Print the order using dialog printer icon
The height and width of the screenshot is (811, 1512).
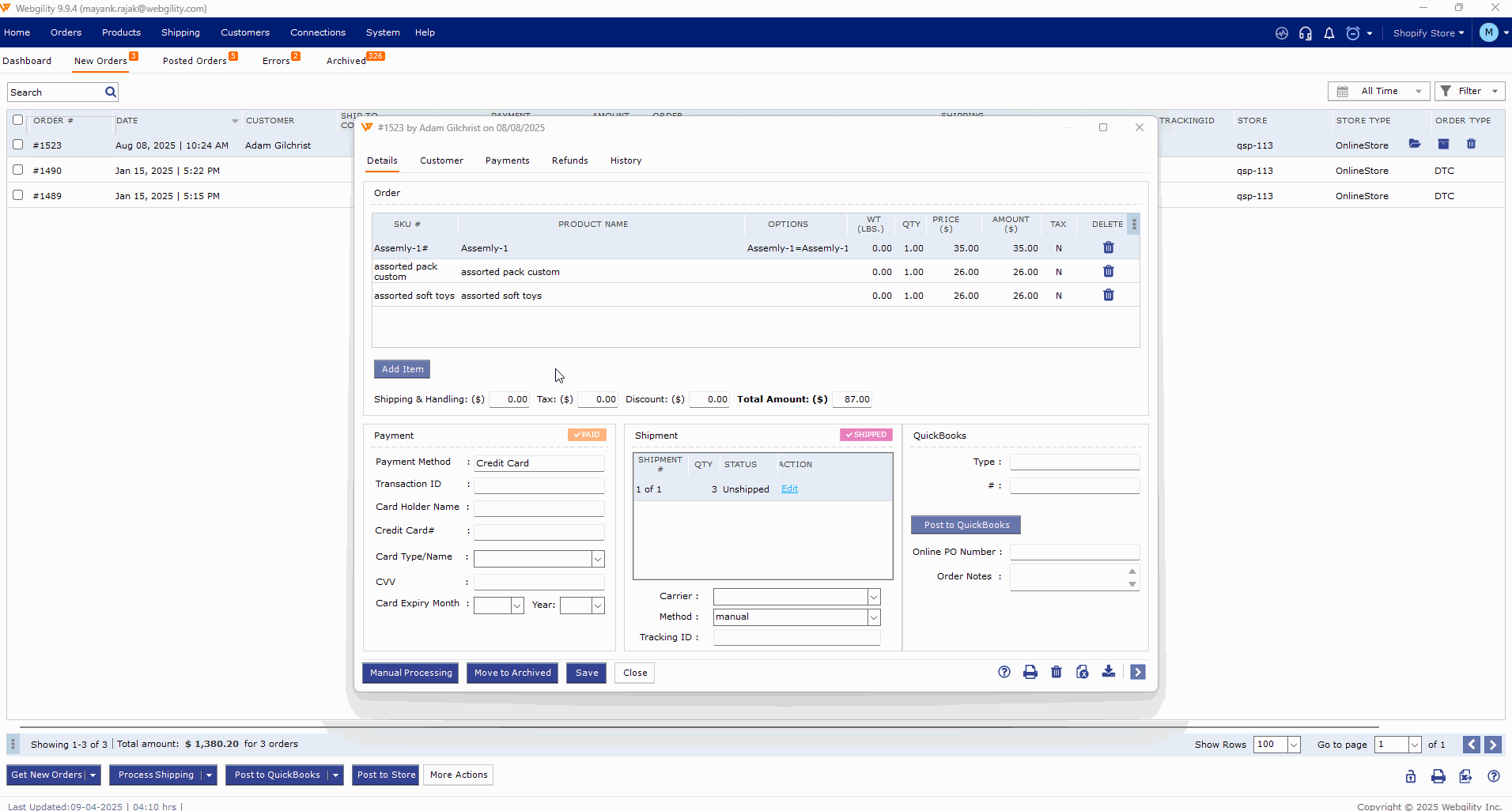[1030, 673]
